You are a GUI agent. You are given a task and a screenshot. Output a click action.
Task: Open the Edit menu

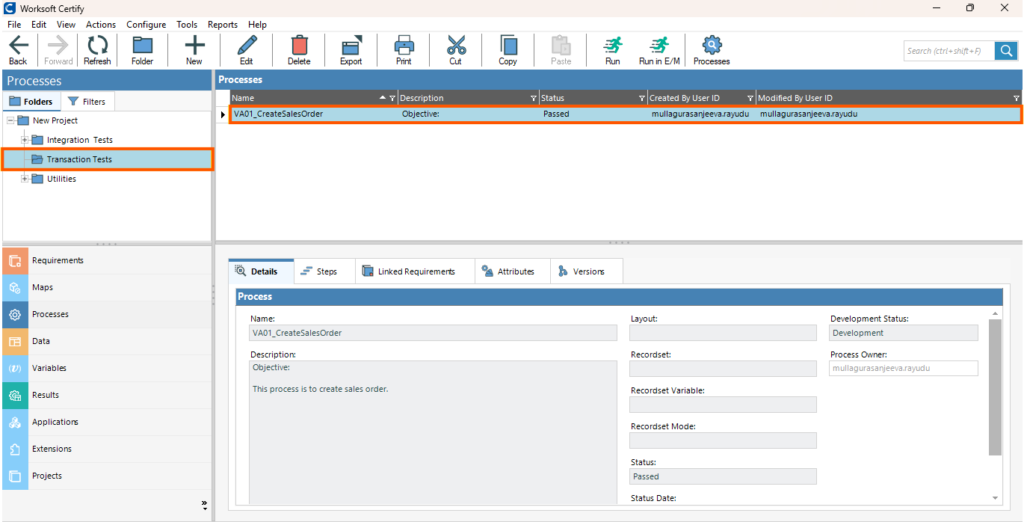(x=39, y=24)
